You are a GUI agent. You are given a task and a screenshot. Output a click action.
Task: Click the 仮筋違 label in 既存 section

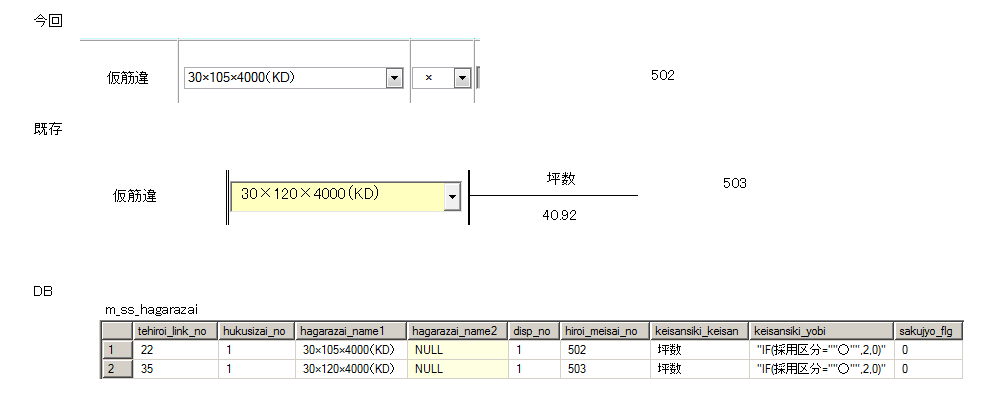point(135,196)
